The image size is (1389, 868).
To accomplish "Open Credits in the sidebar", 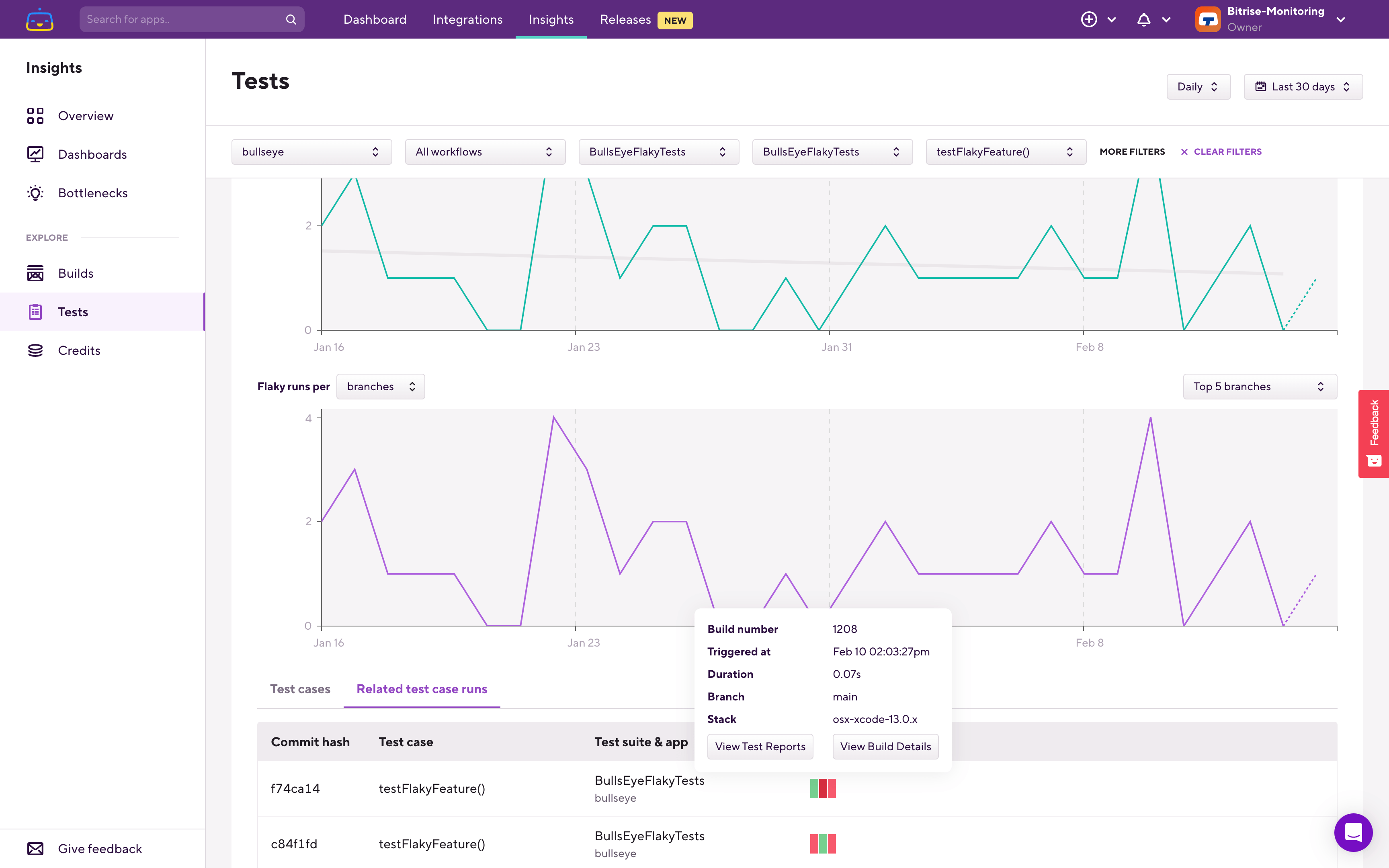I will pyautogui.click(x=79, y=350).
